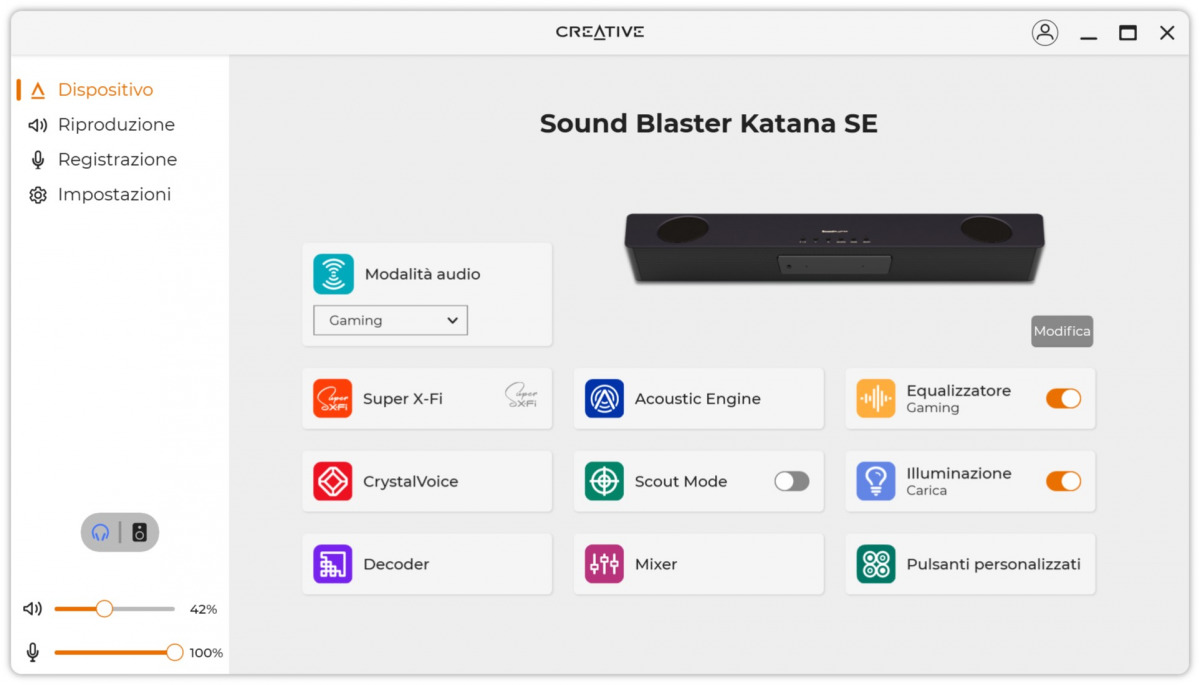Open Impostazioni from the sidebar
Screen dimensions: 1200x685
click(x=114, y=195)
